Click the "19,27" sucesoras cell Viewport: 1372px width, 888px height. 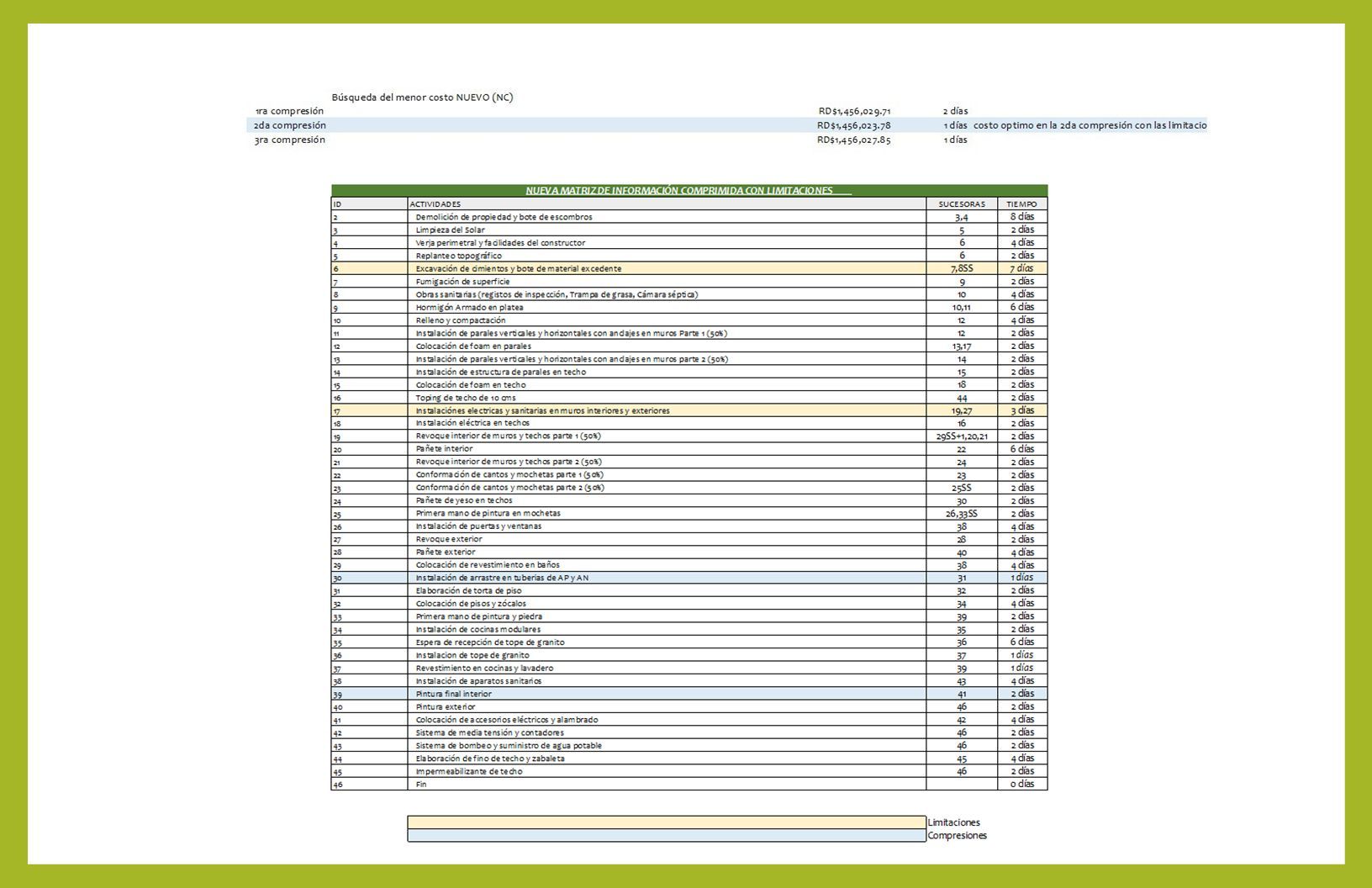tap(962, 411)
